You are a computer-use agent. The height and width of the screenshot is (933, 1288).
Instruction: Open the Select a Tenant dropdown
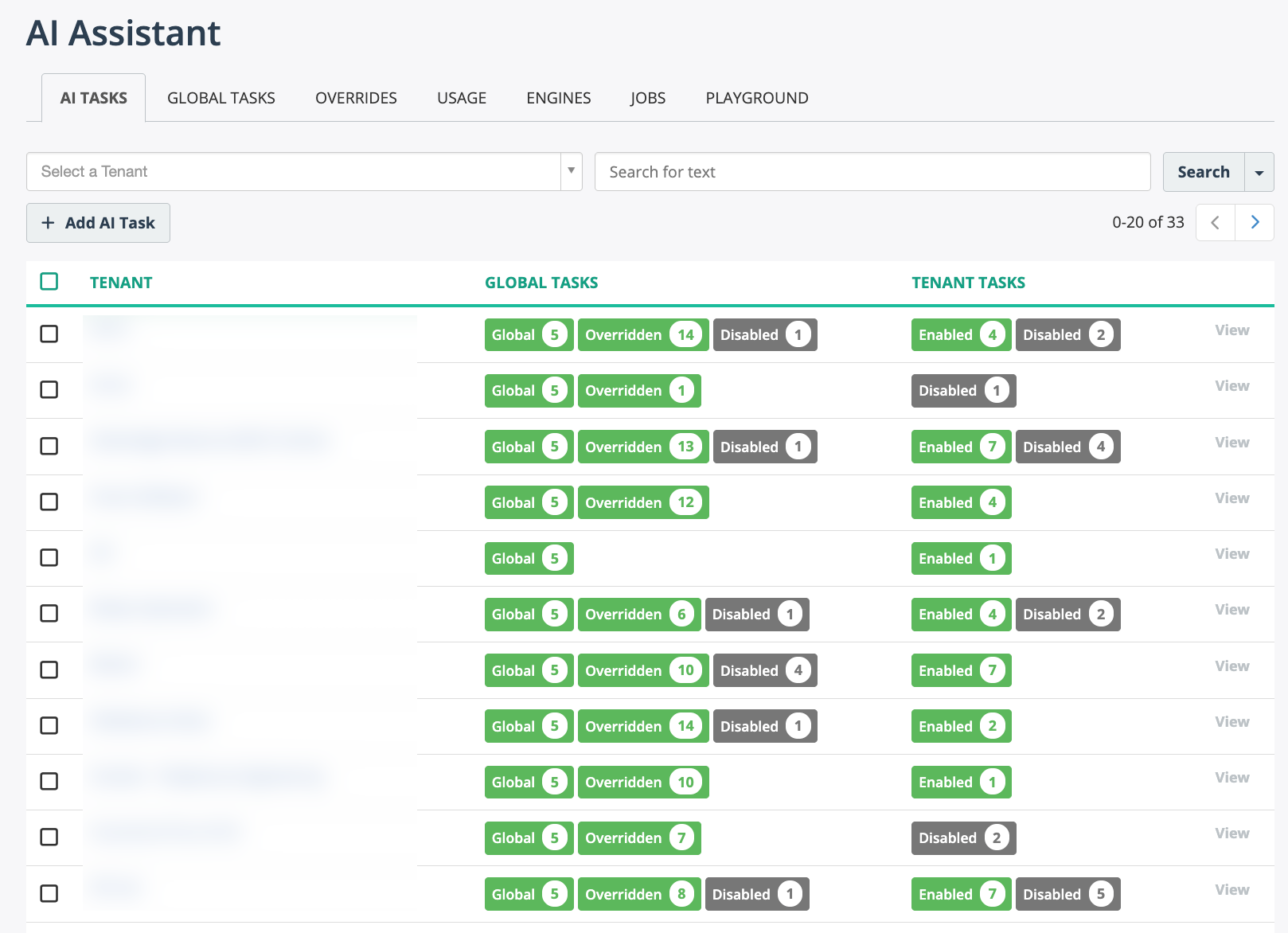[x=304, y=172]
